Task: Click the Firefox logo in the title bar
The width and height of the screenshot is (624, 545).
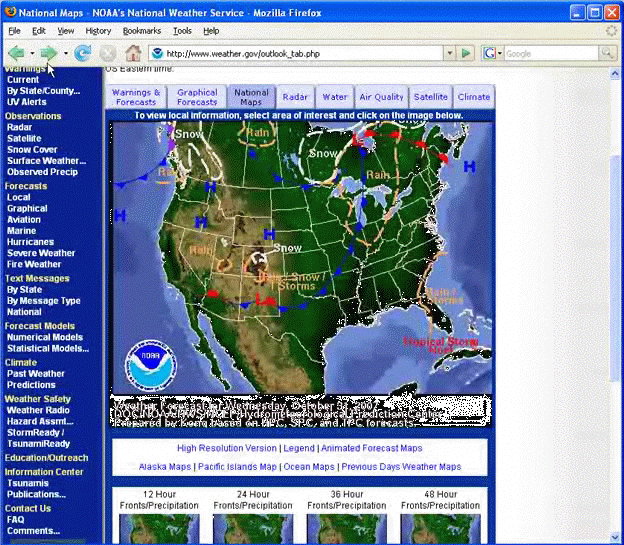Action: [x=10, y=12]
